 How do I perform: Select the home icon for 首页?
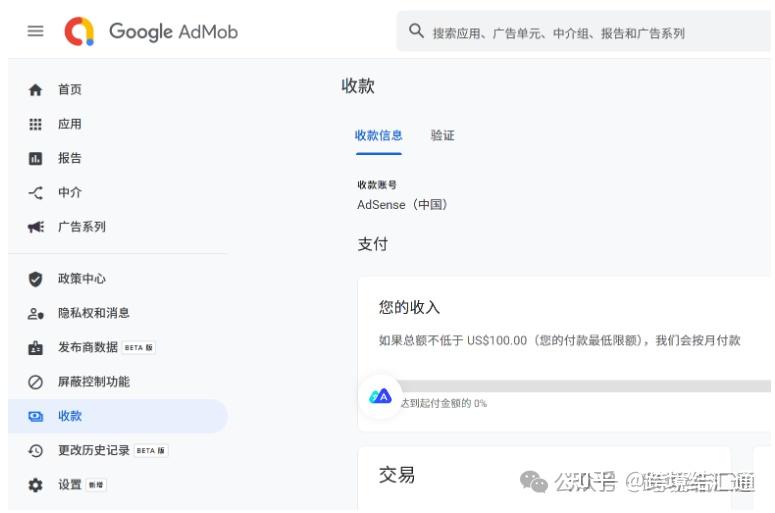pyautogui.click(x=35, y=90)
